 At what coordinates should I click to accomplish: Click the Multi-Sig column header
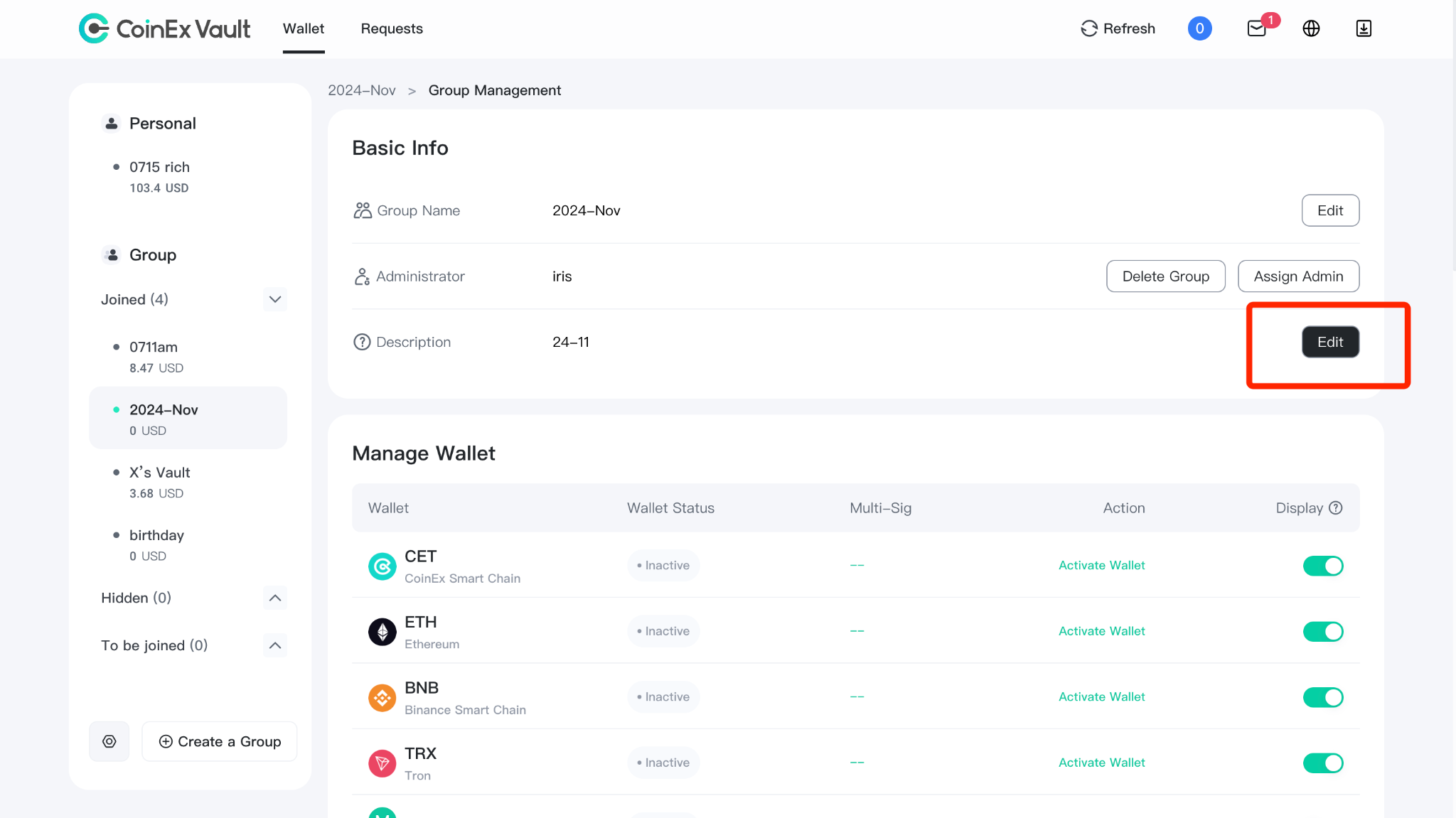(x=880, y=508)
